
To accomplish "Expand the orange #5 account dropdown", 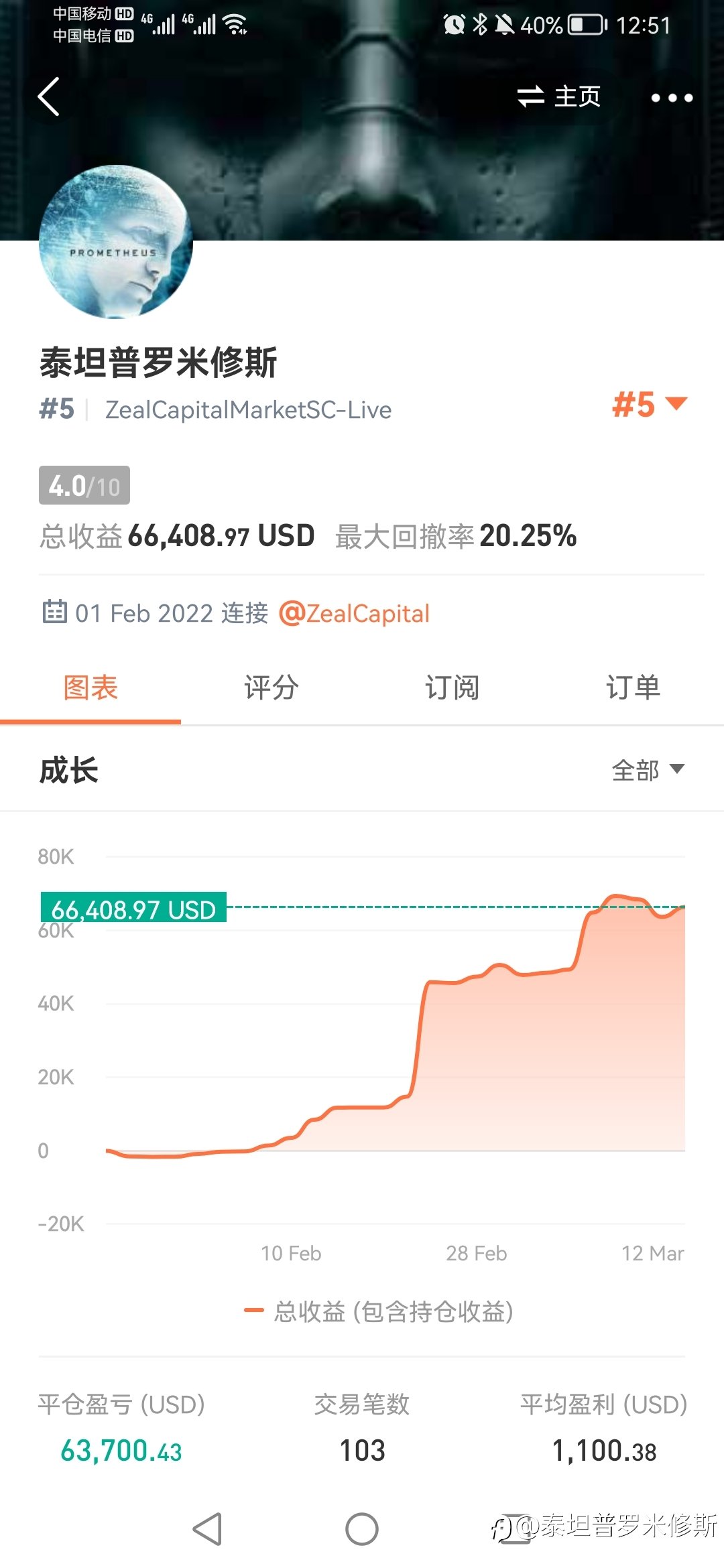I will [x=650, y=405].
